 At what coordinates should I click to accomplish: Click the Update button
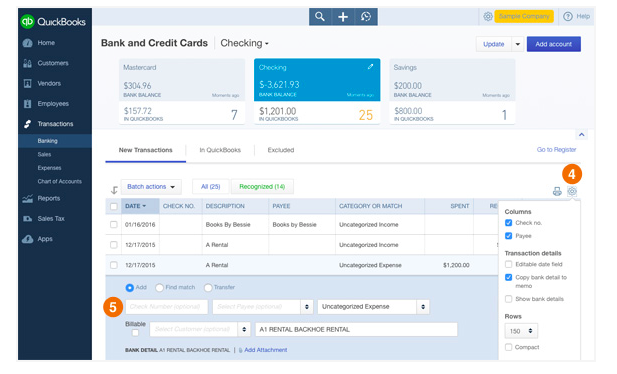(493, 44)
